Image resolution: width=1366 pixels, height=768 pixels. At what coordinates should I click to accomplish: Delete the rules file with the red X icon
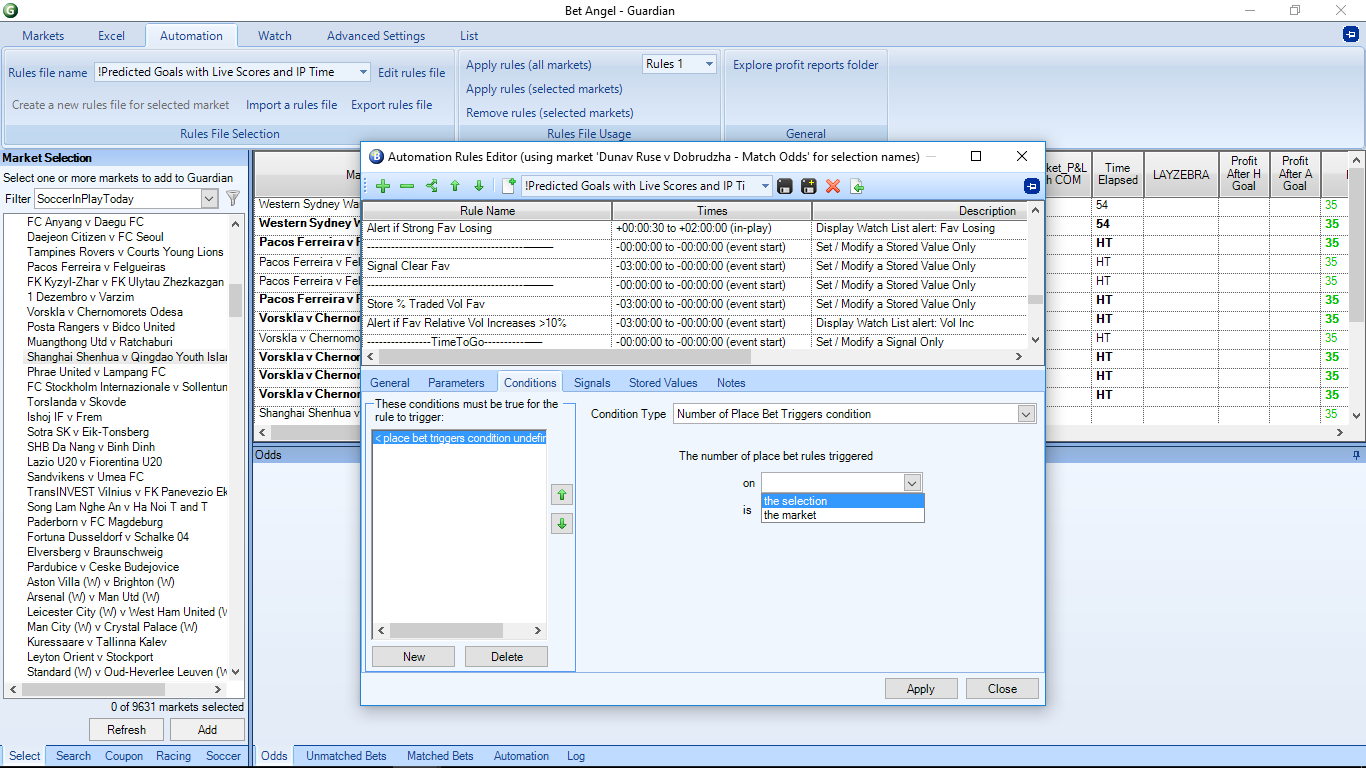pyautogui.click(x=833, y=186)
